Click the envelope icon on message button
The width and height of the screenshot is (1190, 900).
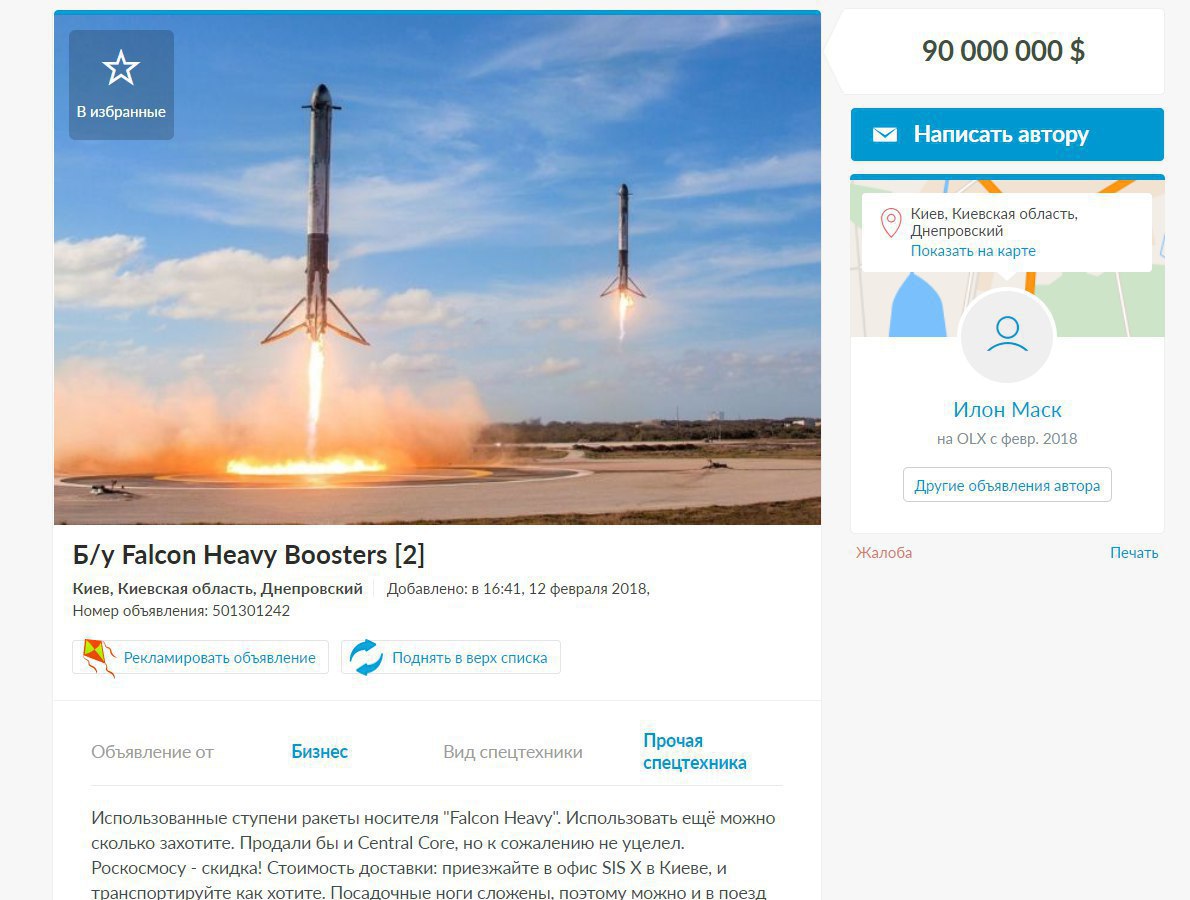pos(884,134)
